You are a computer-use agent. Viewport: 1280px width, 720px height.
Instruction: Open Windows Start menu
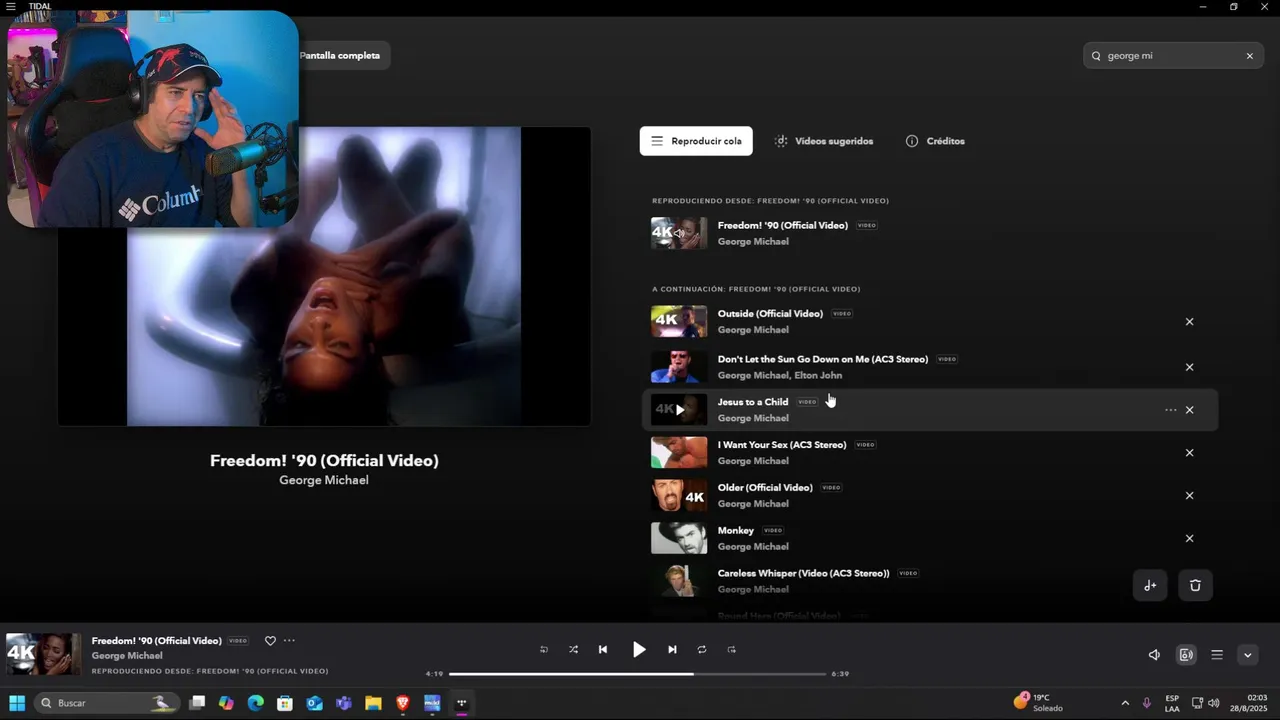17,703
